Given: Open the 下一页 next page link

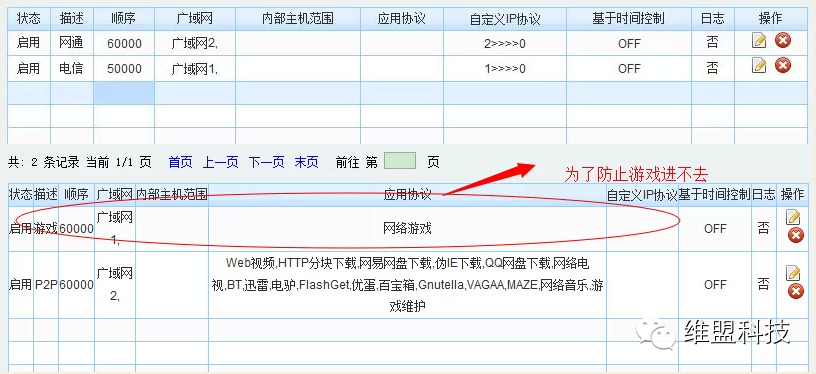Looking at the screenshot, I should tap(266, 162).
